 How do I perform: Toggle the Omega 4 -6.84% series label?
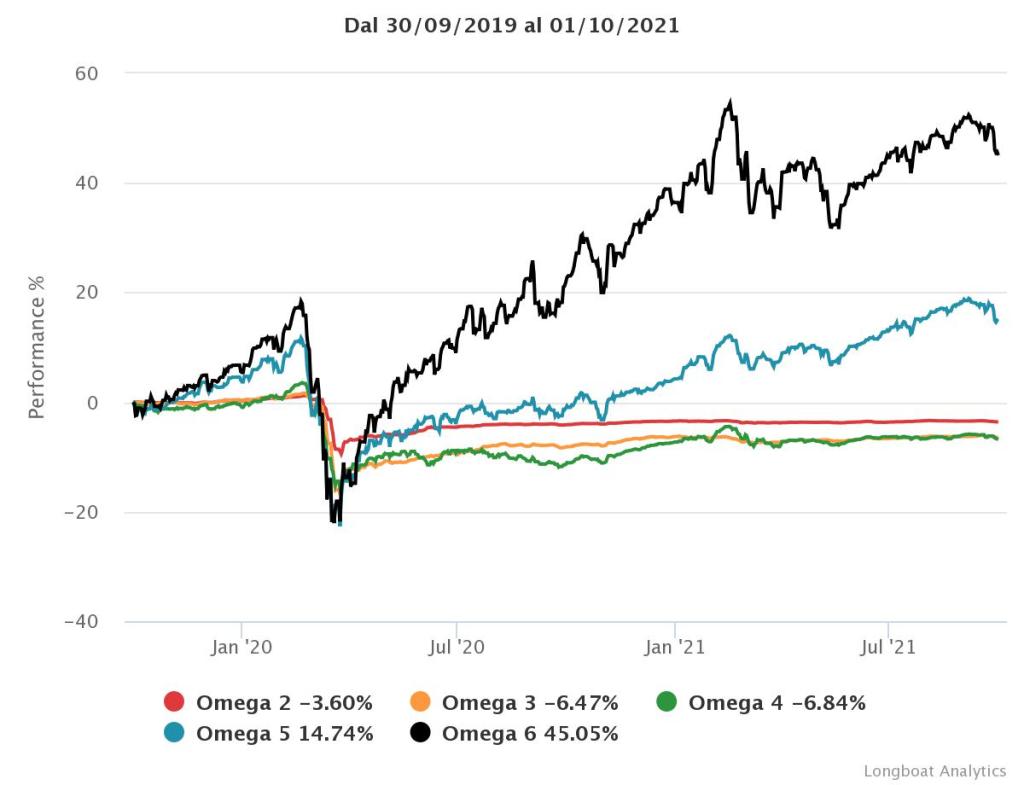777,702
